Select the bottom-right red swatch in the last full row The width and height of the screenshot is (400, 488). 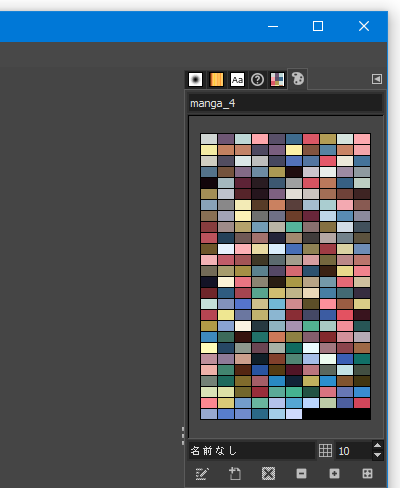[362, 403]
